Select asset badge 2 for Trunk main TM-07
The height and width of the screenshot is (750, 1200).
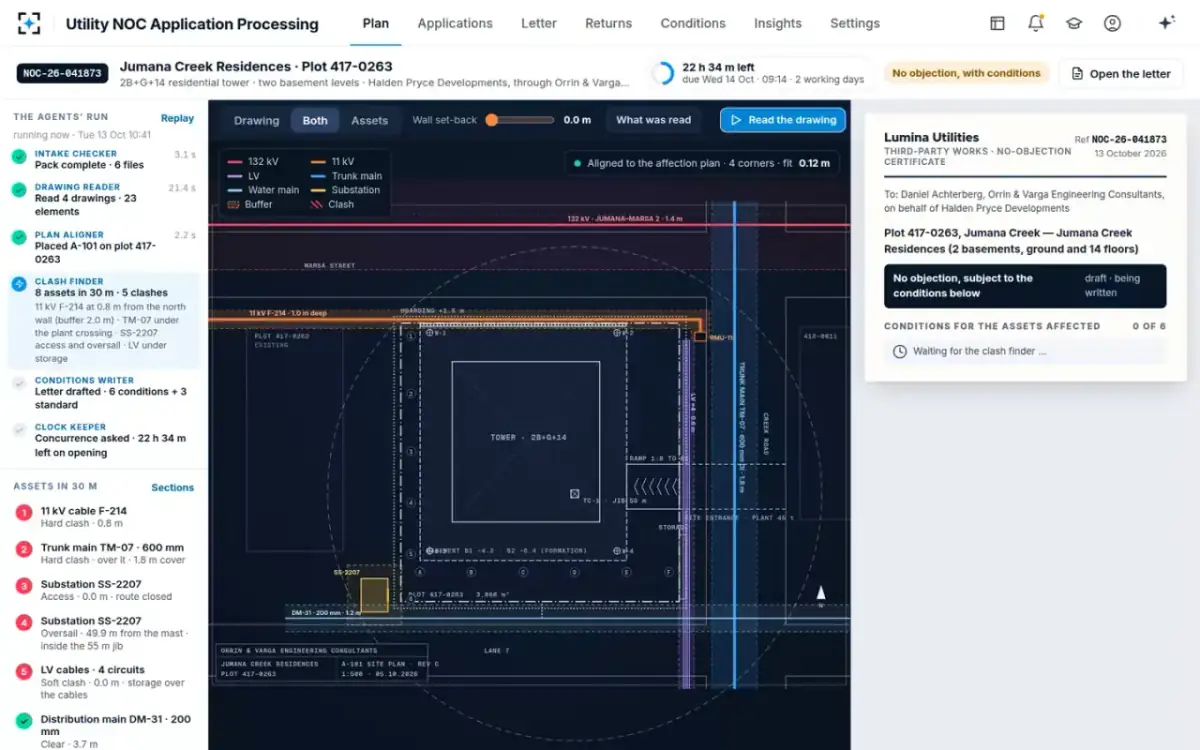coord(24,550)
